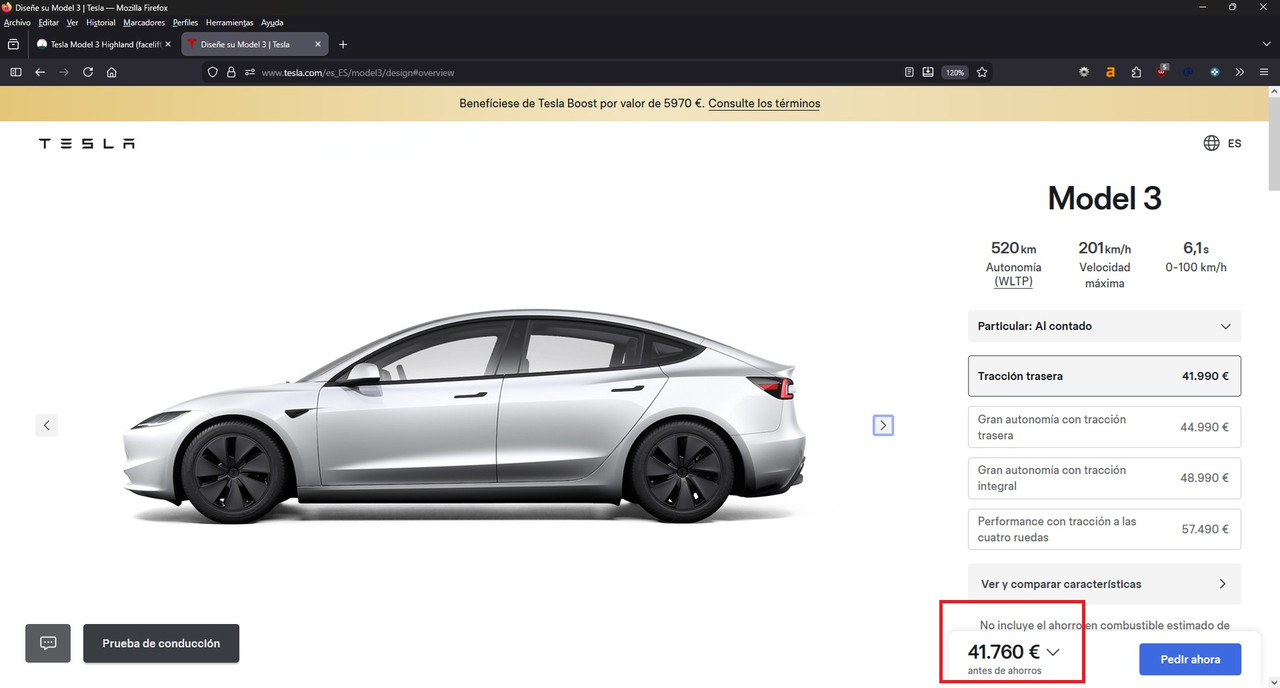Expand Particular: Al contado dropdown
This screenshot has height=688, width=1280.
(1105, 326)
